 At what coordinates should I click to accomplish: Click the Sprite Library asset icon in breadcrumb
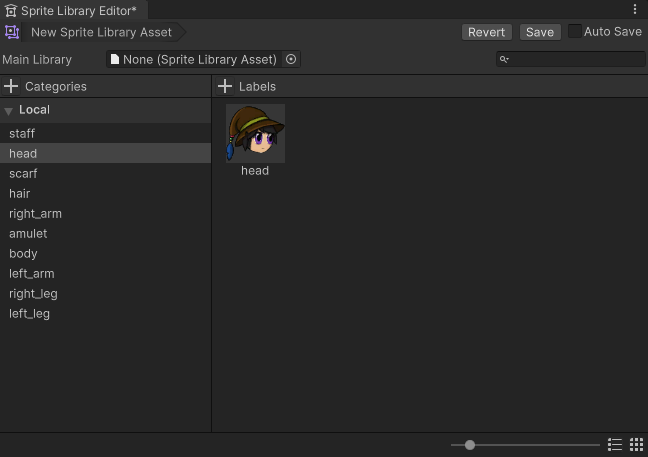pos(12,32)
